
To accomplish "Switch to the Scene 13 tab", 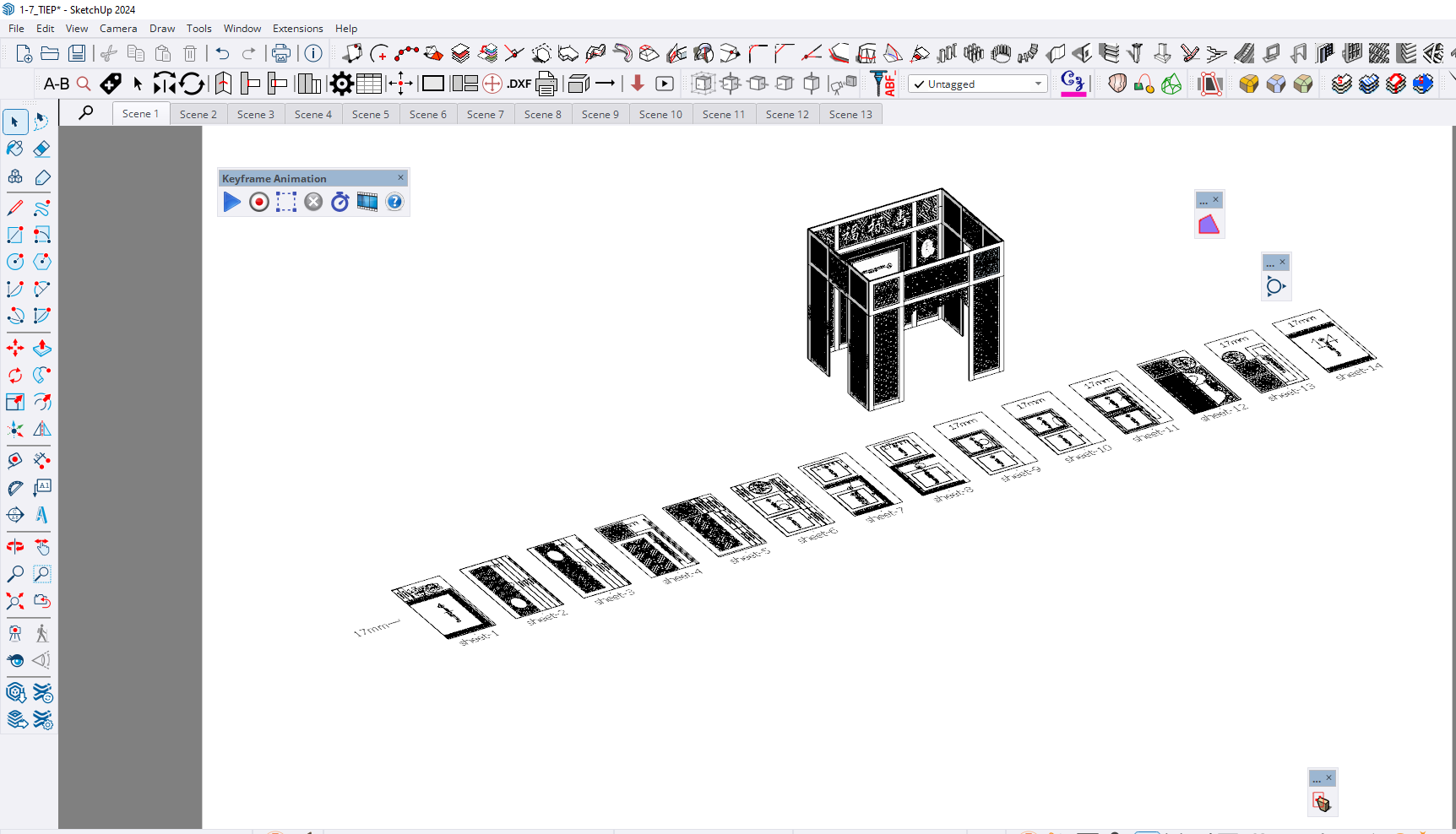I will tap(850, 115).
